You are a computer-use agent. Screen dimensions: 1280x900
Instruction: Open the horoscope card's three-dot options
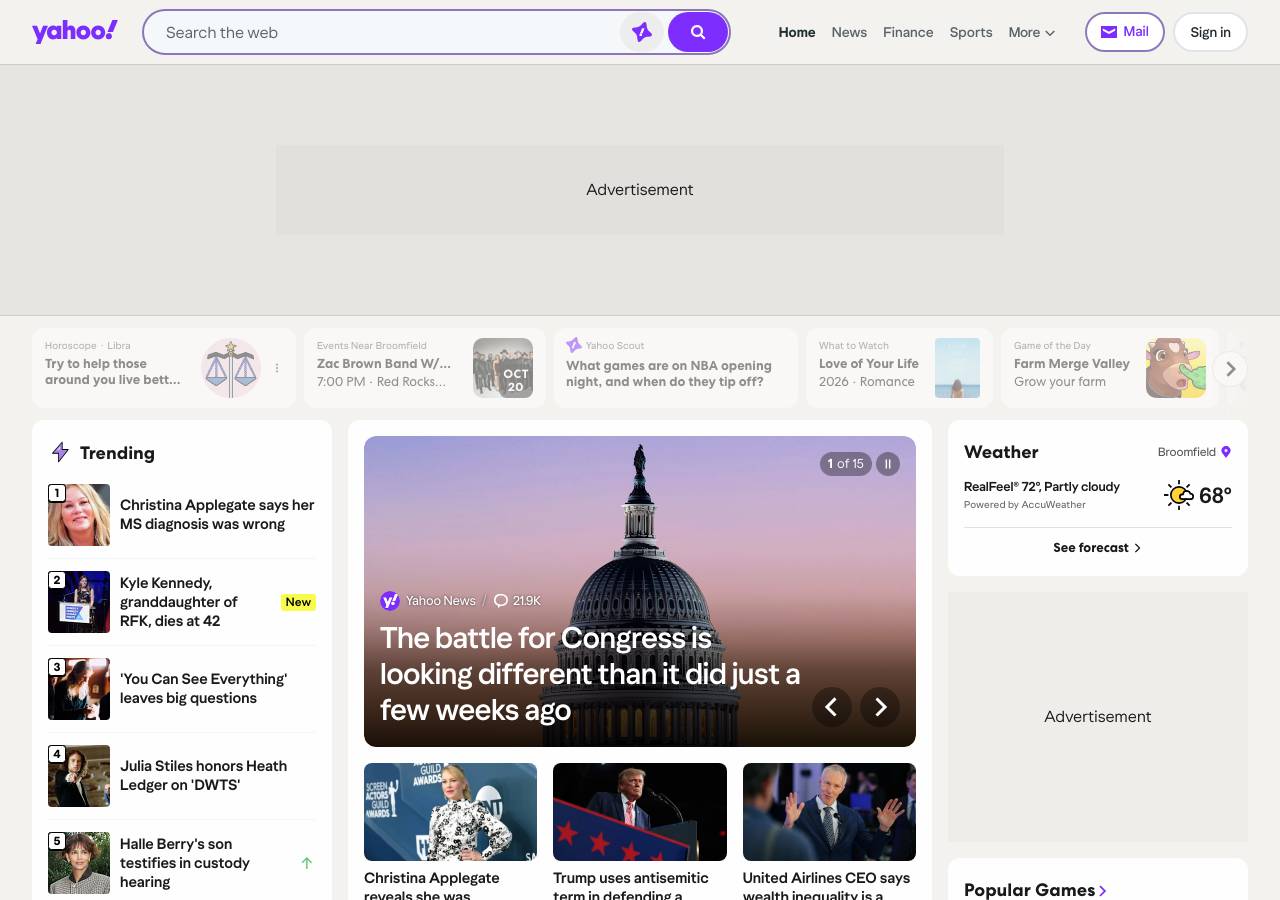point(277,368)
